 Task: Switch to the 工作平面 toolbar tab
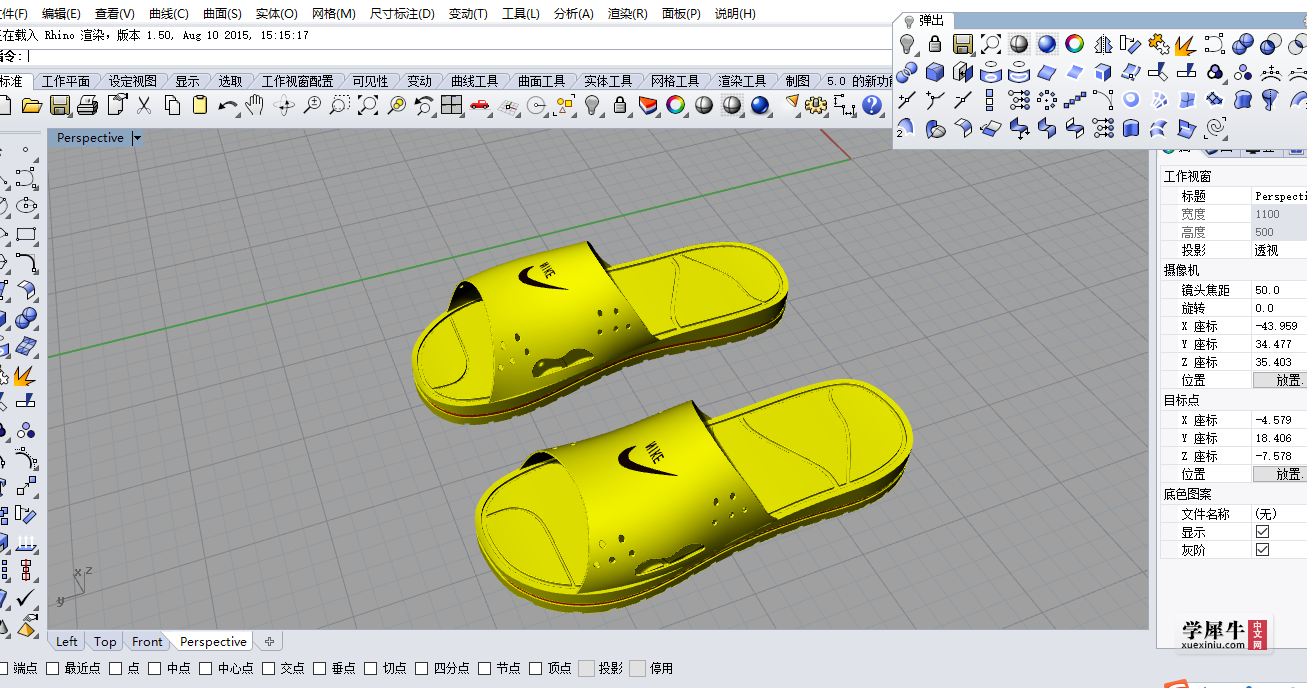(66, 81)
